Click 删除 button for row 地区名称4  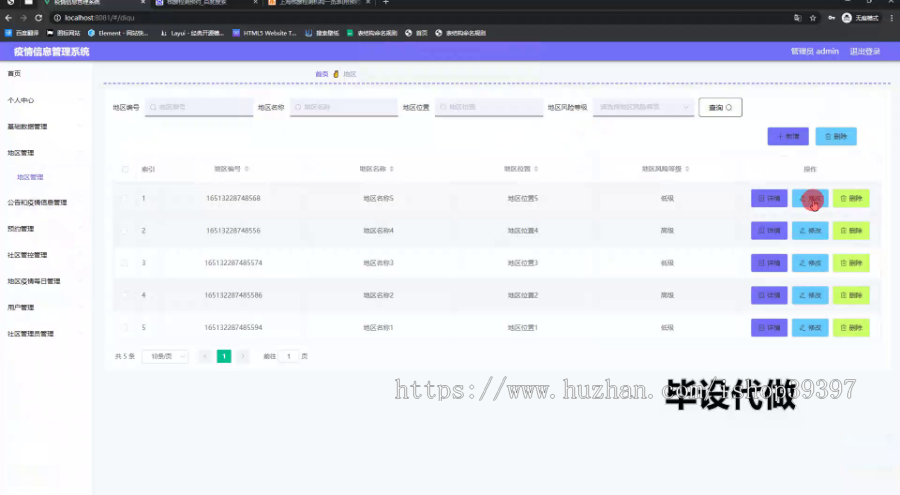851,230
